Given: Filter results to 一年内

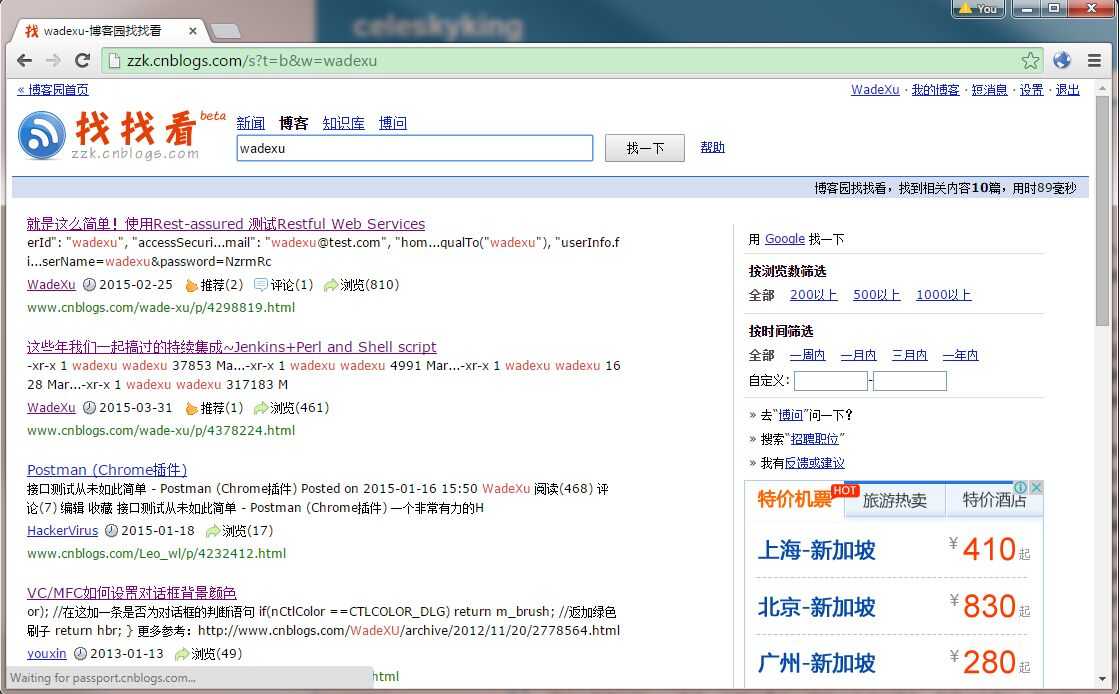Looking at the screenshot, I should pyautogui.click(x=961, y=355).
